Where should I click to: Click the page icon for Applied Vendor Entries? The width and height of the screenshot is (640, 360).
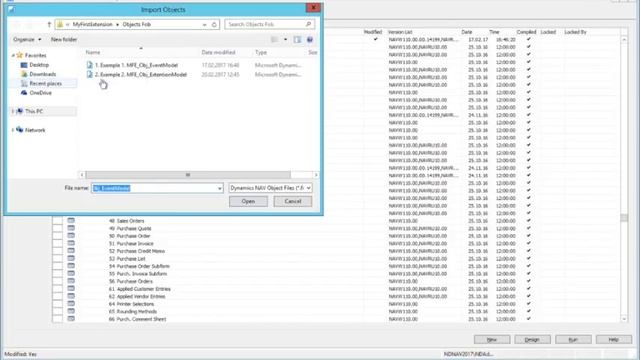[x=71, y=296]
